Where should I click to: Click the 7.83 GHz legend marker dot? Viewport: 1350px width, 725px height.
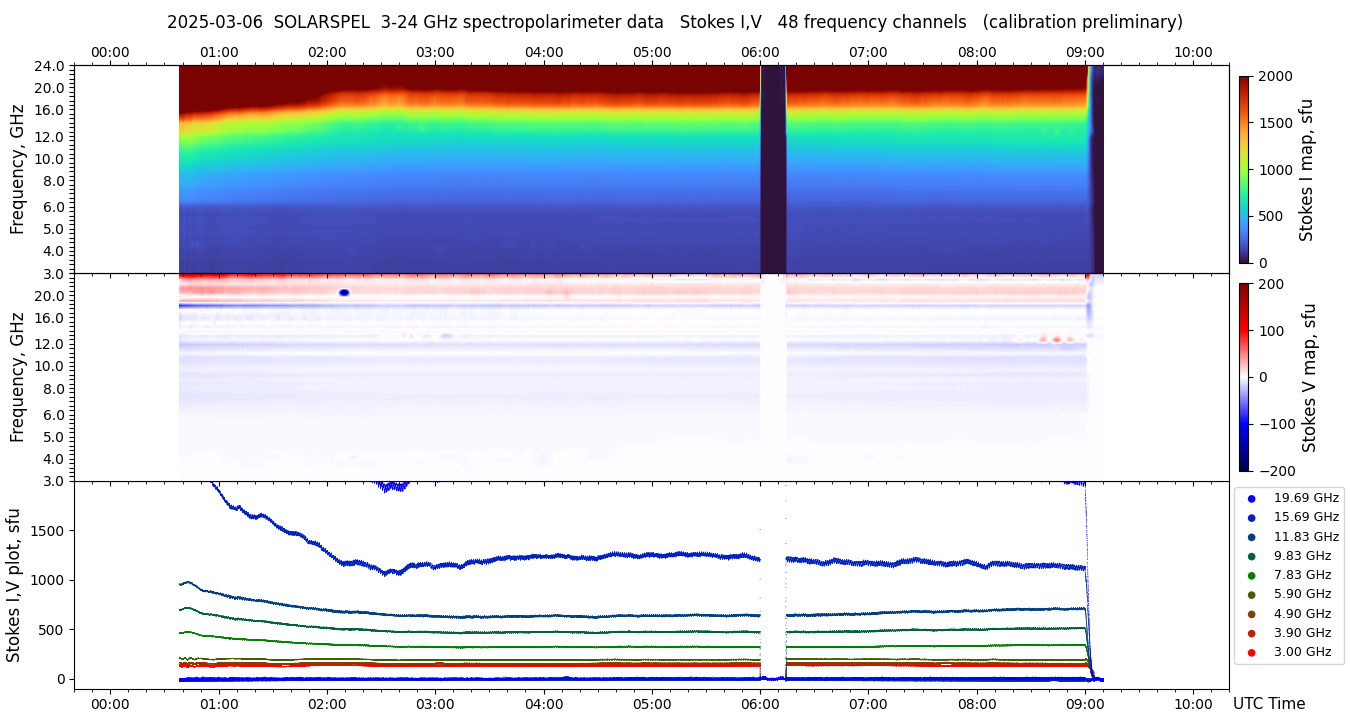1251,575
